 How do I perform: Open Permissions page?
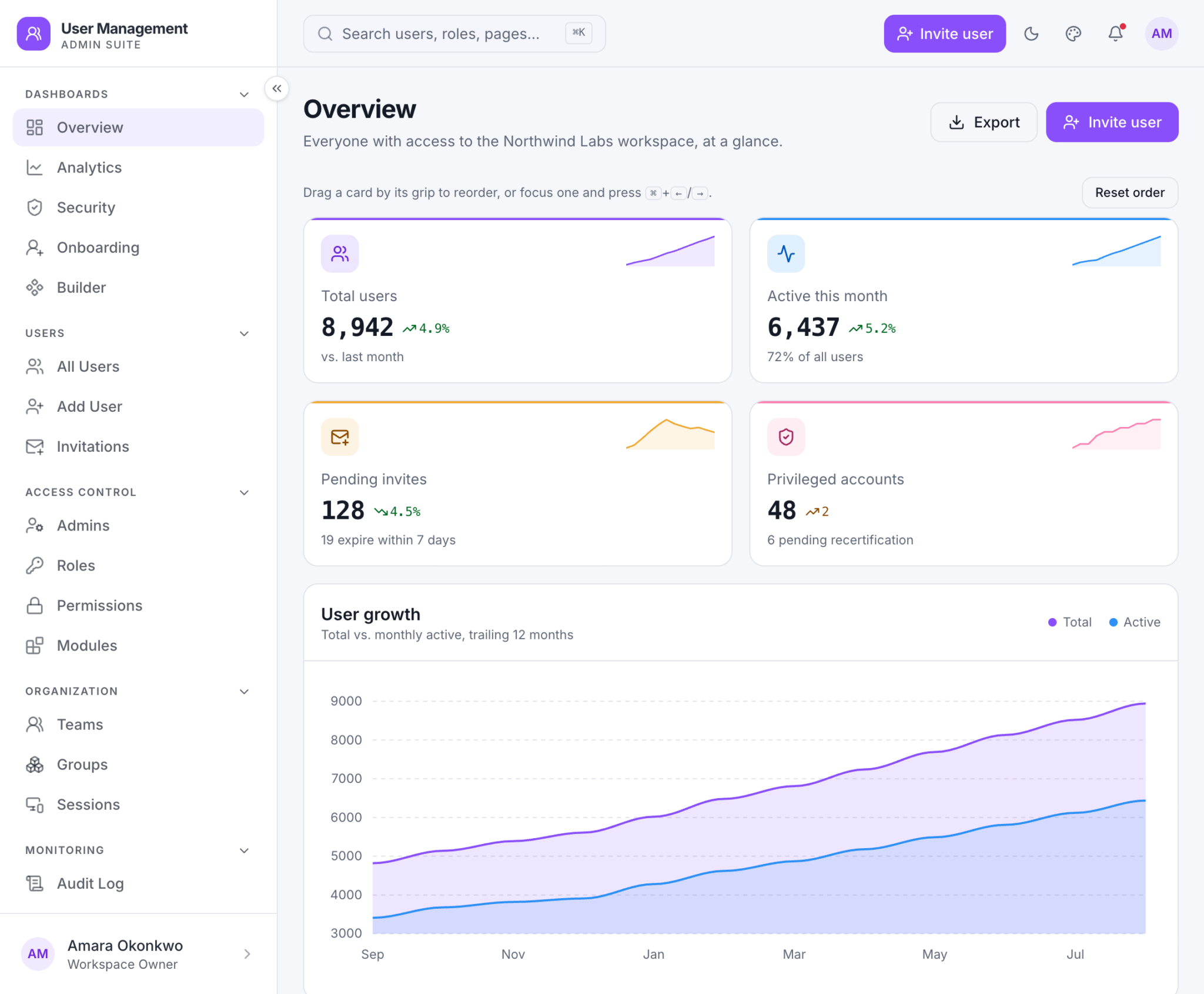tap(138, 605)
